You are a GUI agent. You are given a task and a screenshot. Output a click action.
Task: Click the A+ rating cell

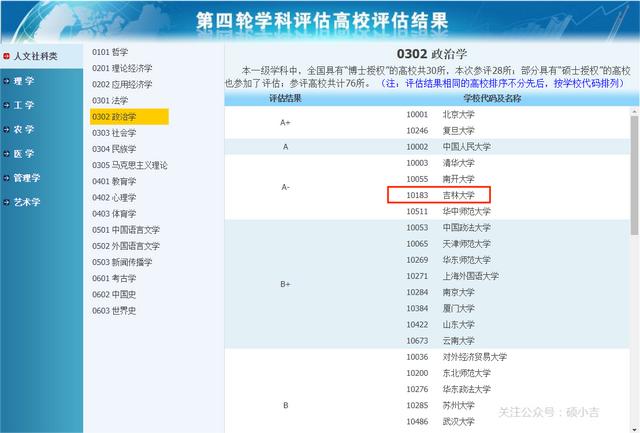pyautogui.click(x=285, y=122)
